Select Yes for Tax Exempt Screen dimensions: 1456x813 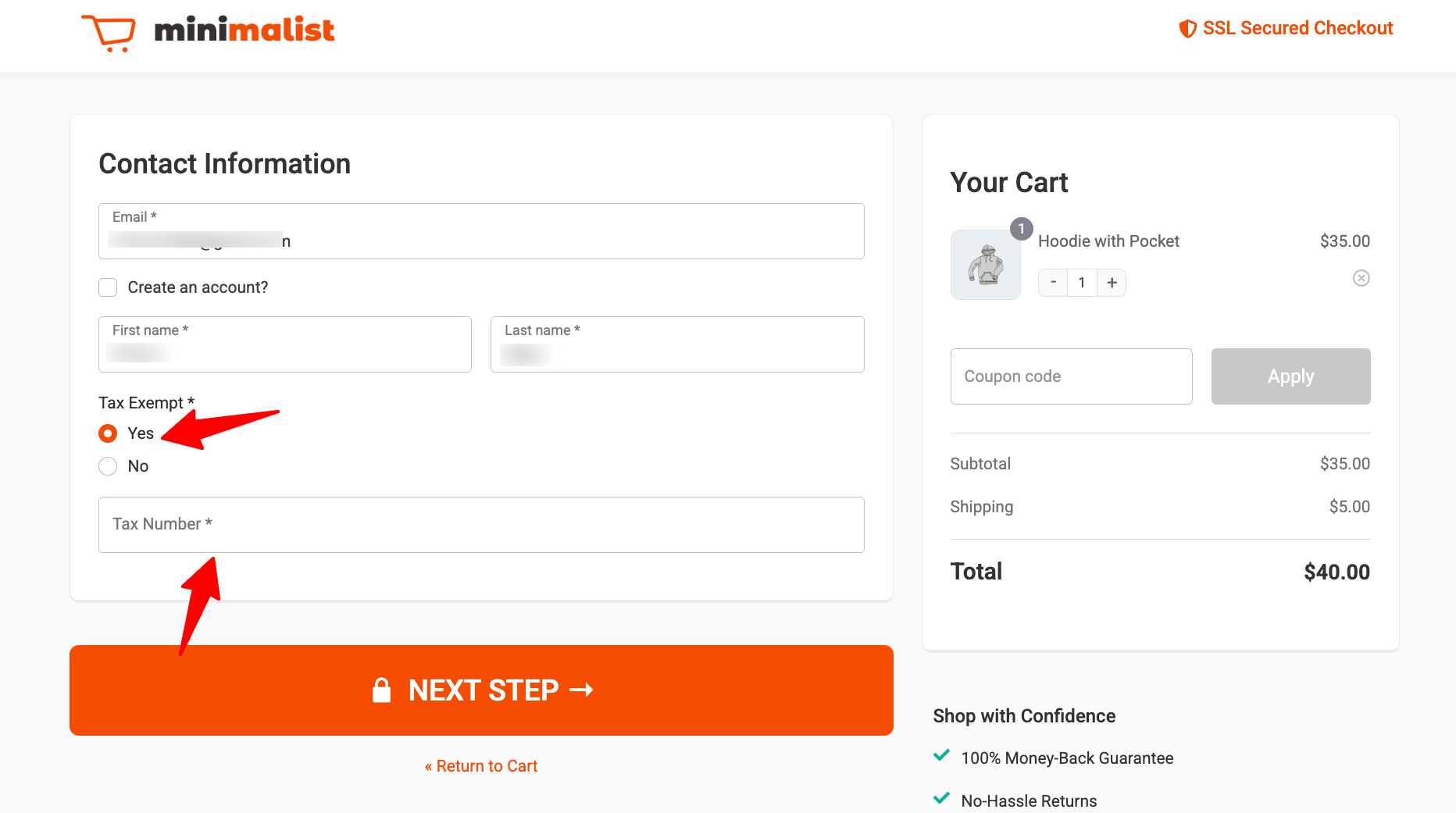[108, 433]
